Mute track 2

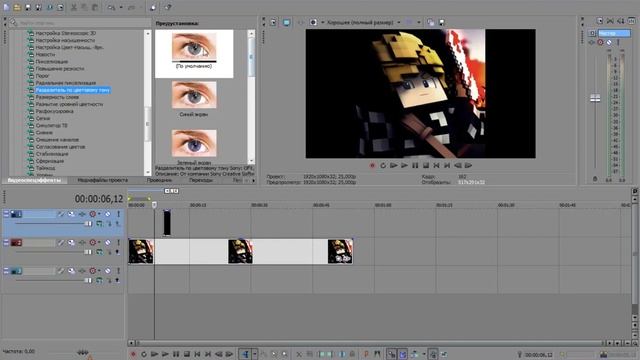click(108, 242)
